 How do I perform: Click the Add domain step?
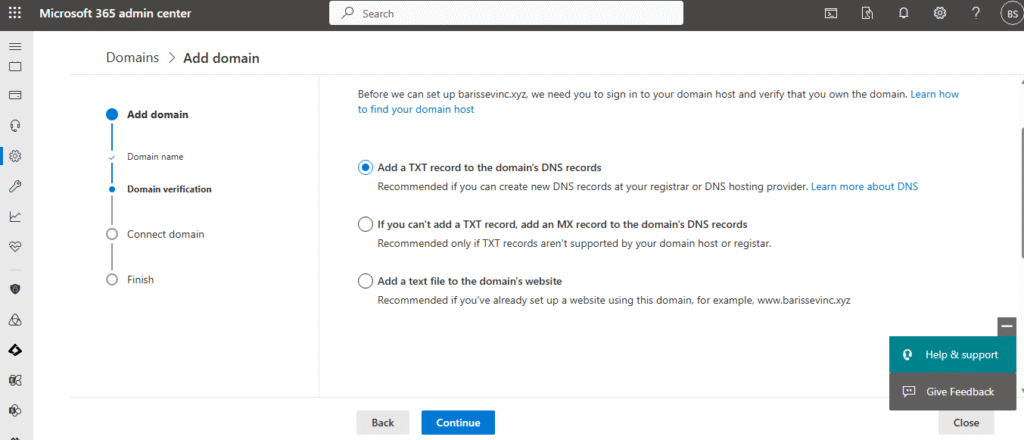(x=157, y=114)
